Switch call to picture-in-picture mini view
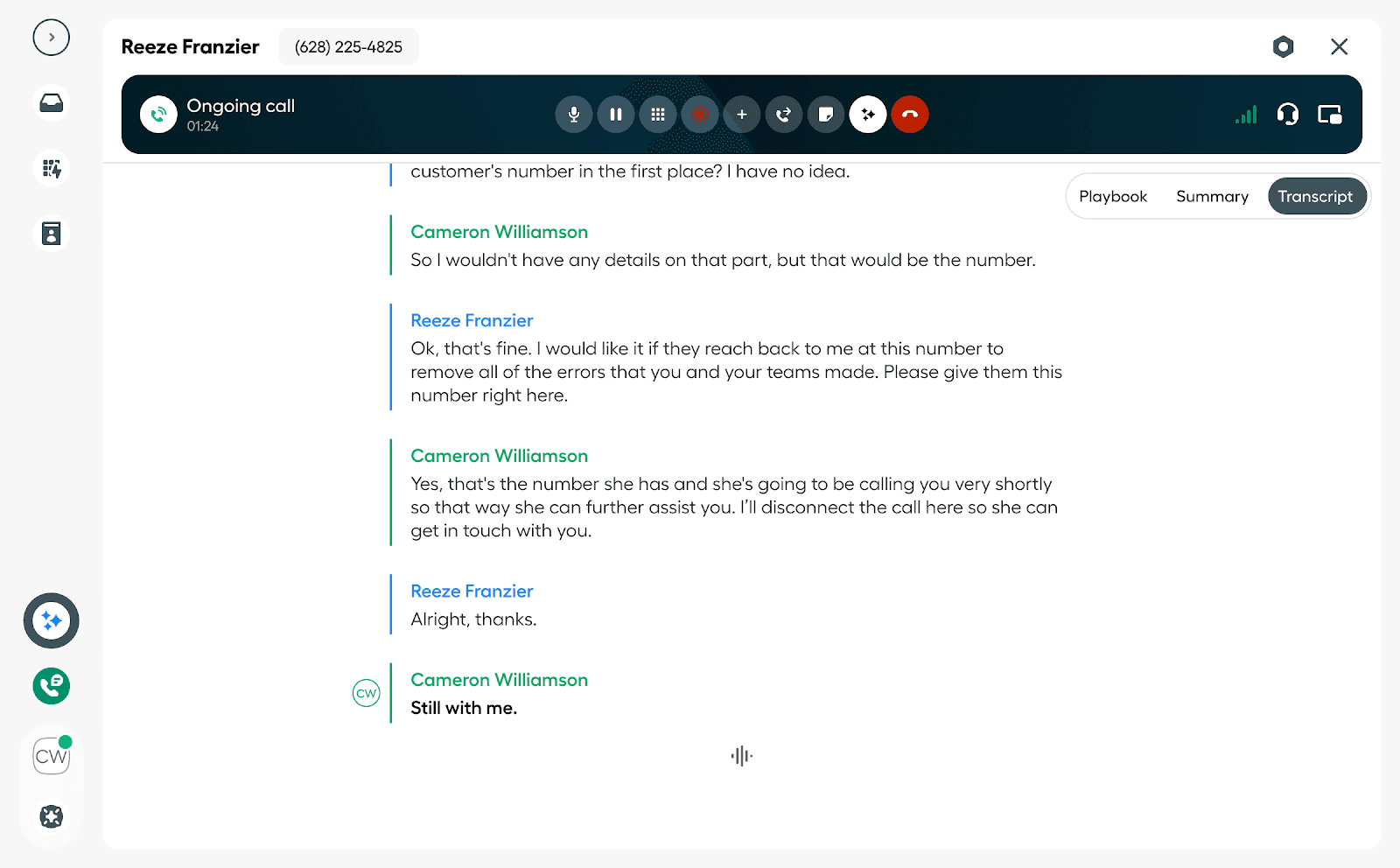 click(x=1330, y=115)
